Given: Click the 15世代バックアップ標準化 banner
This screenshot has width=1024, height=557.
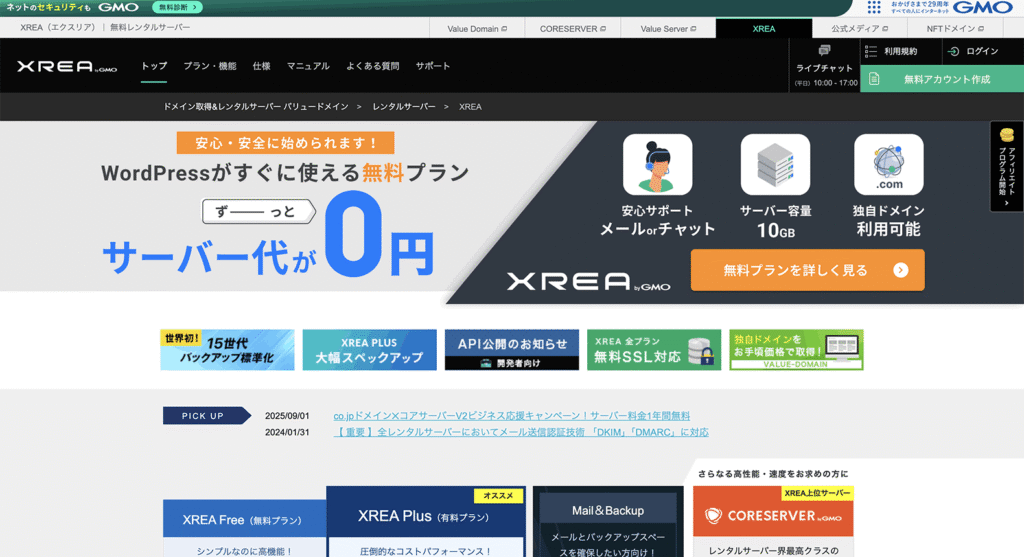Looking at the screenshot, I should [x=228, y=350].
